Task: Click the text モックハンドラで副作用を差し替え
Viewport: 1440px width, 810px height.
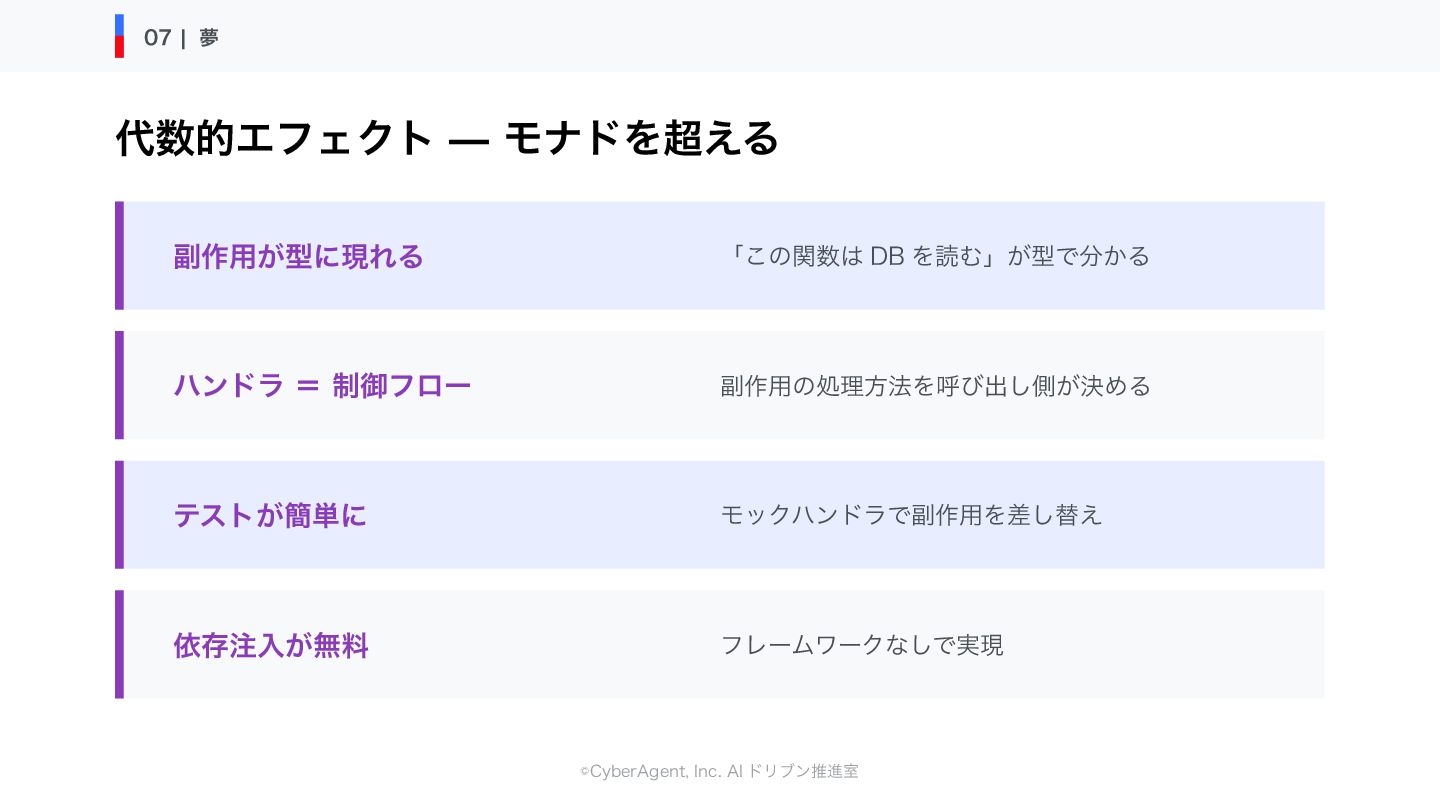Action: tap(911, 515)
